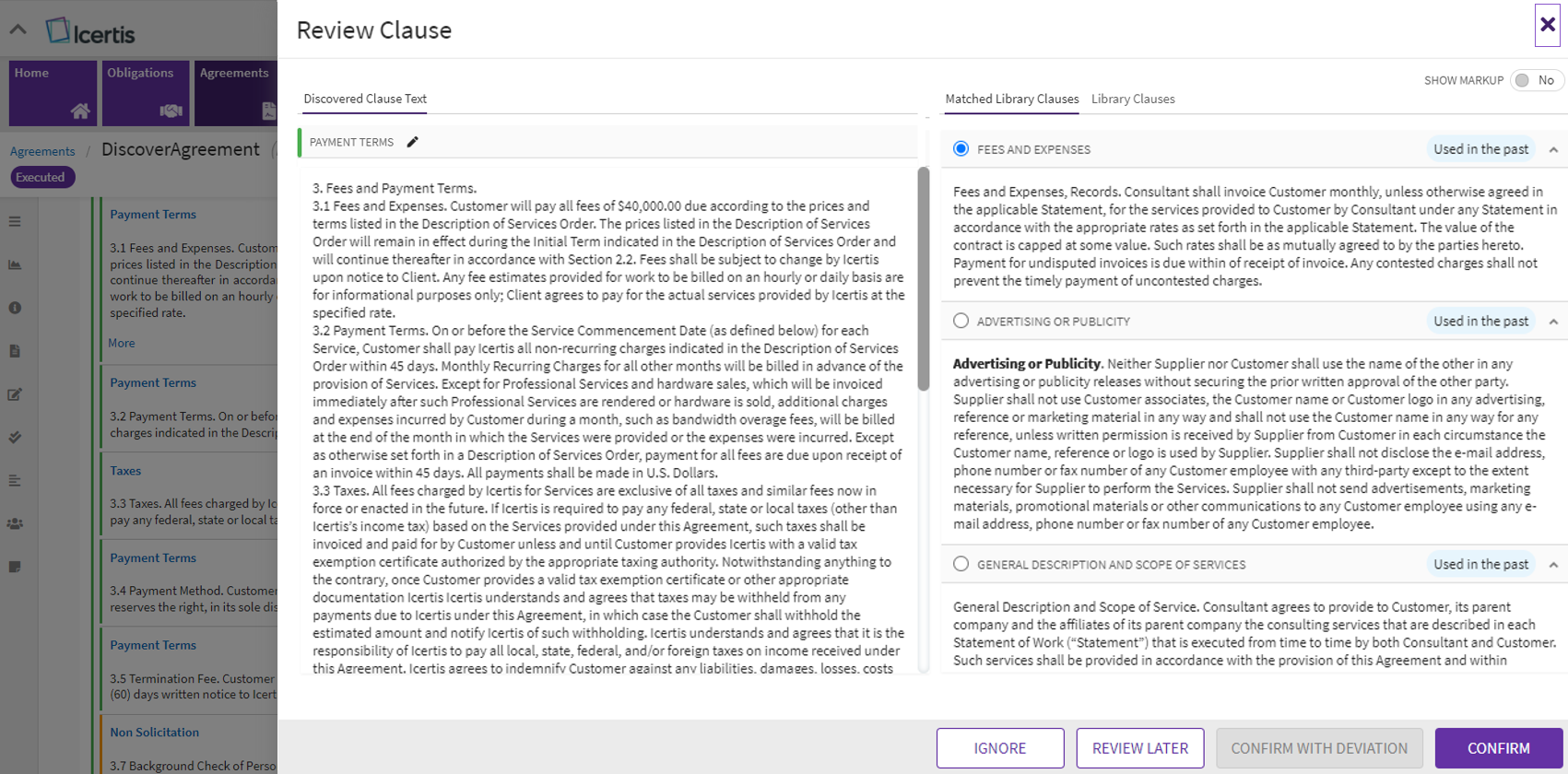Open the team members sidebar icon
The height and width of the screenshot is (774, 1568).
(x=15, y=523)
